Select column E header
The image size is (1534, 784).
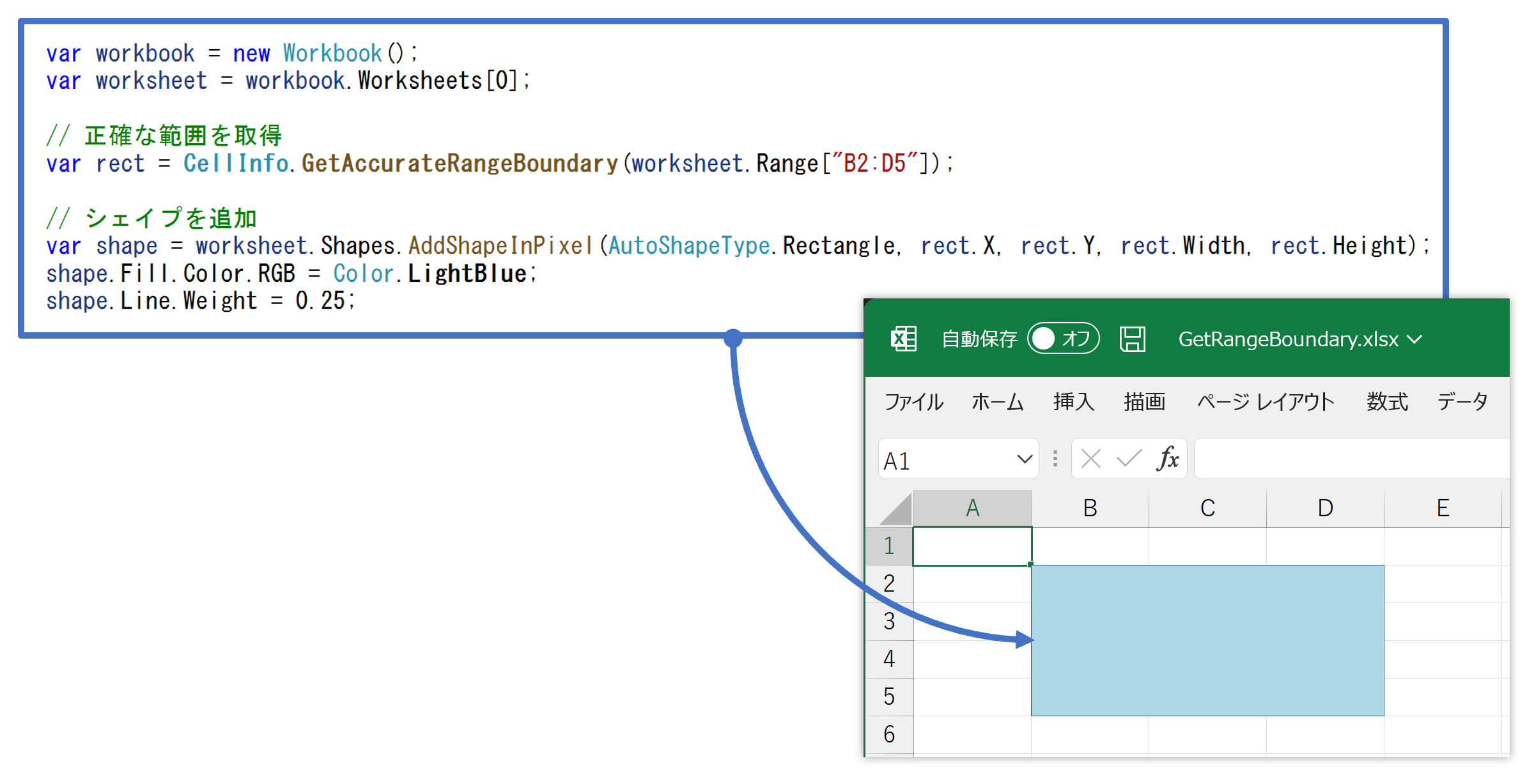coord(1443,509)
